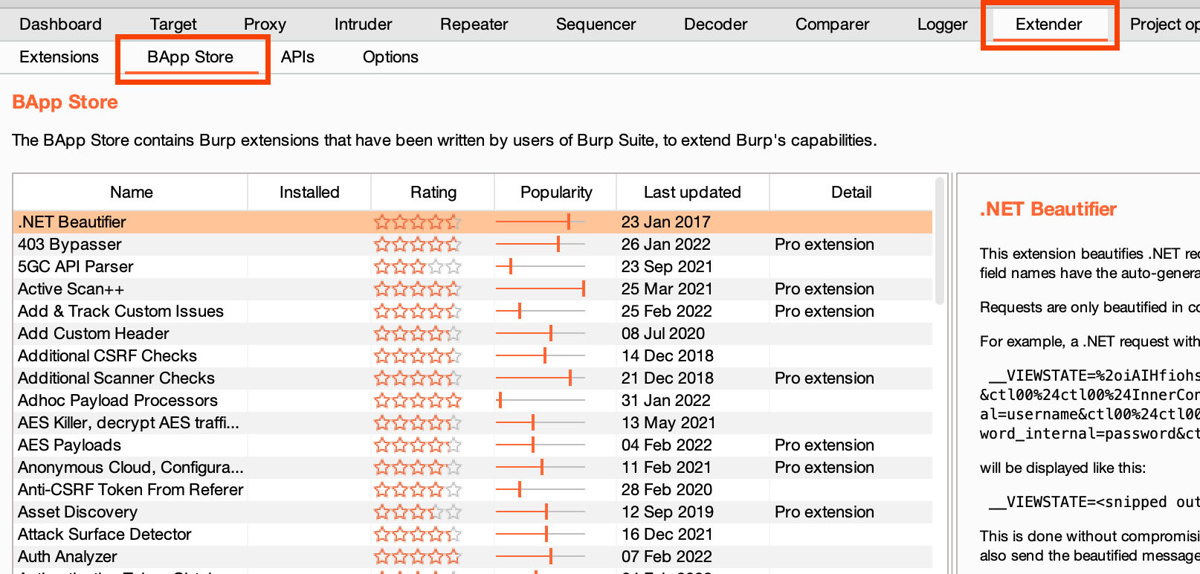Click star rating of .NET Beautifier
Image resolution: width=1200 pixels, height=574 pixels.
coord(418,222)
